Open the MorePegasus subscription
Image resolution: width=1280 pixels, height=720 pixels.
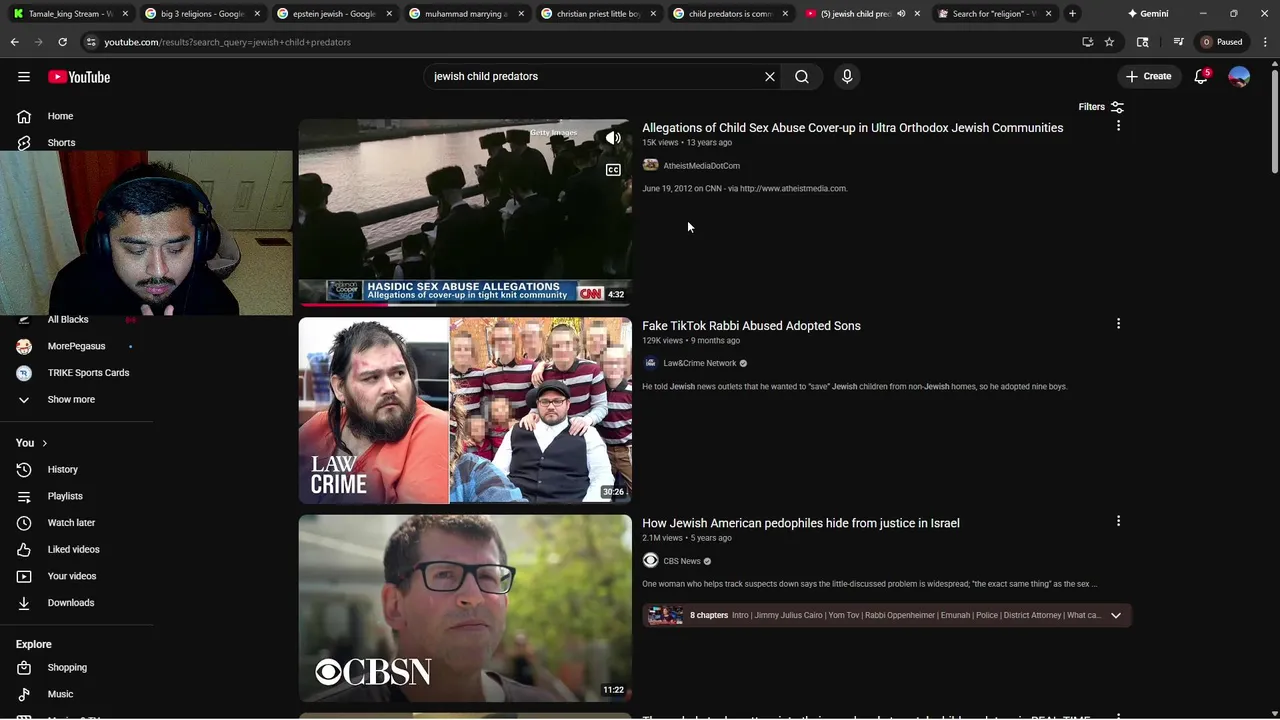click(x=78, y=346)
